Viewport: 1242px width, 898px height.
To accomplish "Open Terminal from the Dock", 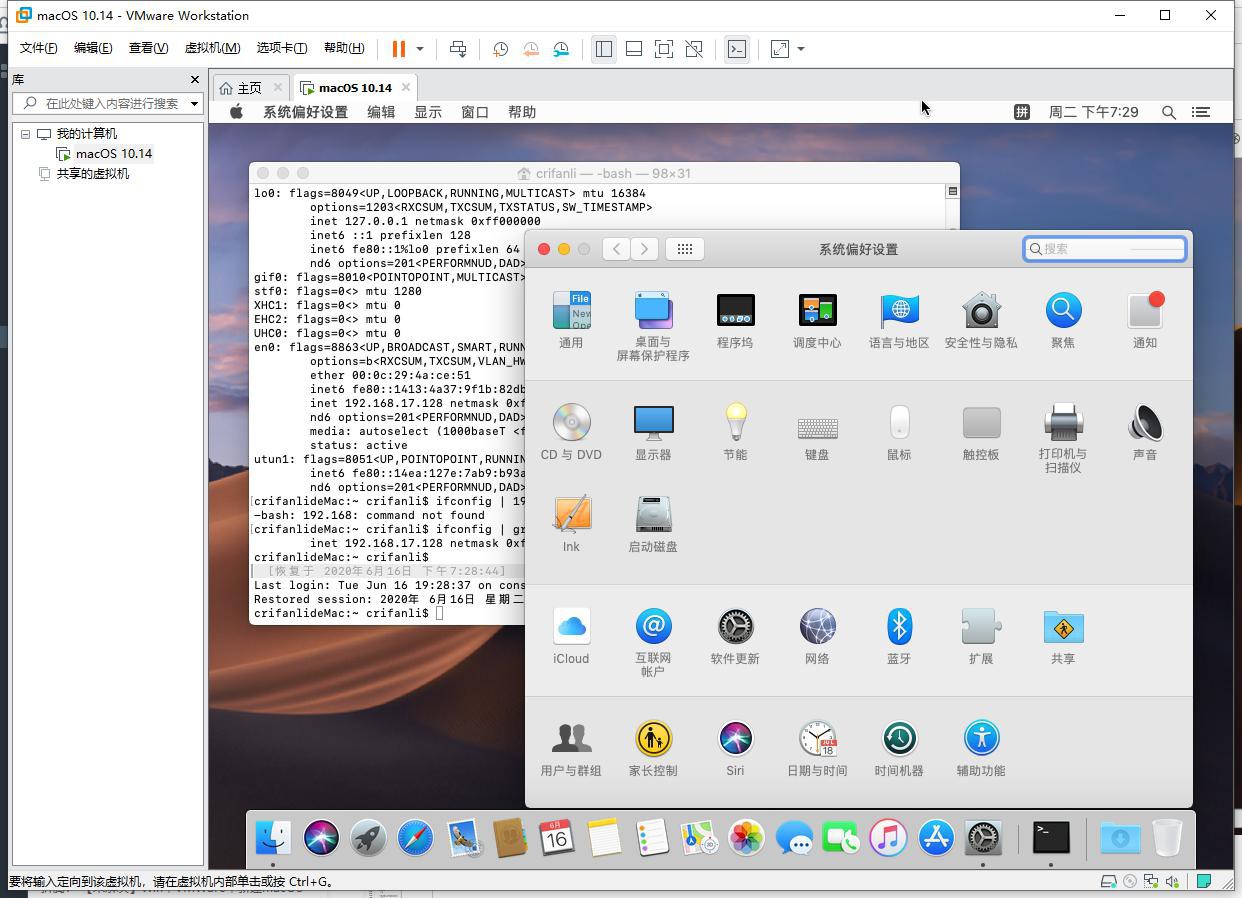I will click(x=1051, y=837).
